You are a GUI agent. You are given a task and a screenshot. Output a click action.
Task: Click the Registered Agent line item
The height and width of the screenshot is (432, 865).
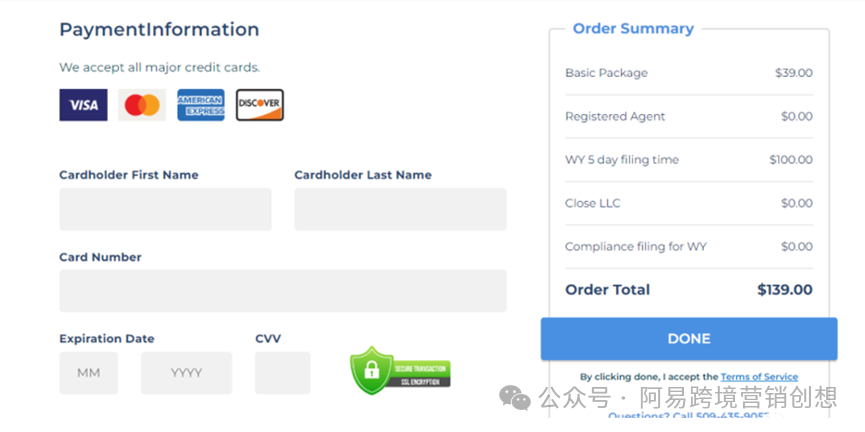pyautogui.click(x=689, y=116)
